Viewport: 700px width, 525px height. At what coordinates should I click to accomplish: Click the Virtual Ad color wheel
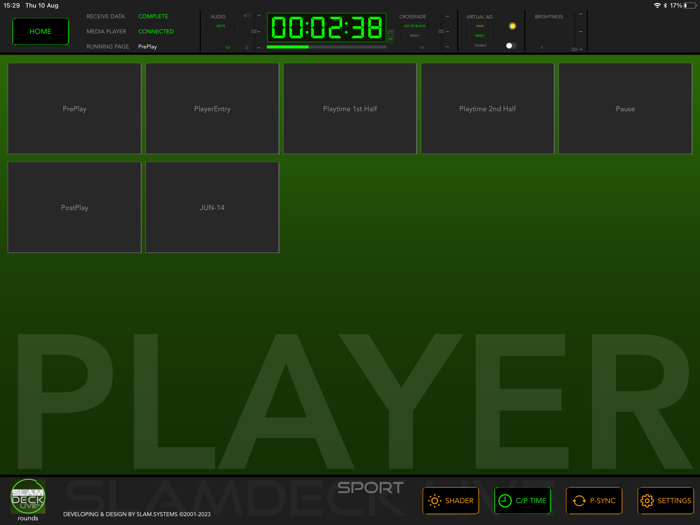click(512, 26)
